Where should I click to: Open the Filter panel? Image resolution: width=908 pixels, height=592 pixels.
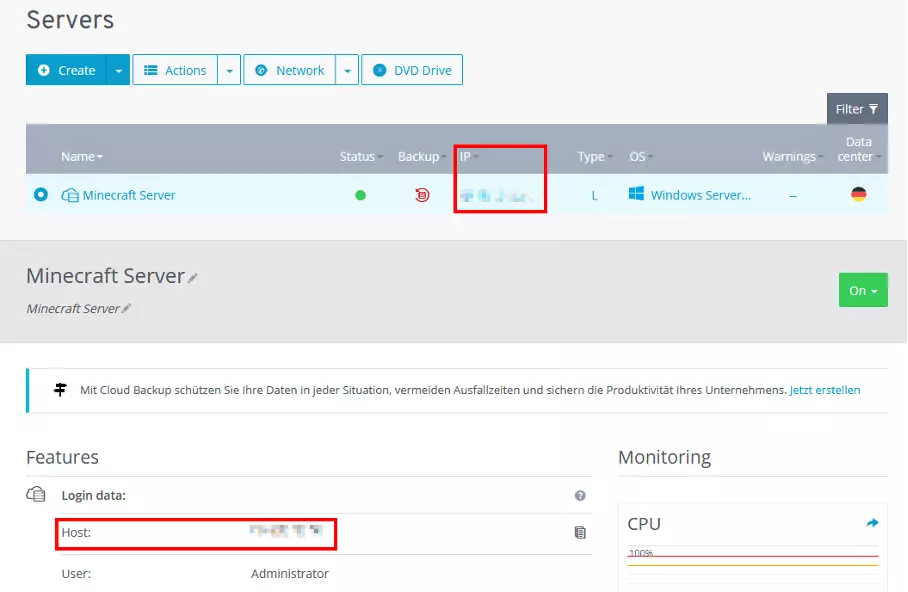point(857,109)
